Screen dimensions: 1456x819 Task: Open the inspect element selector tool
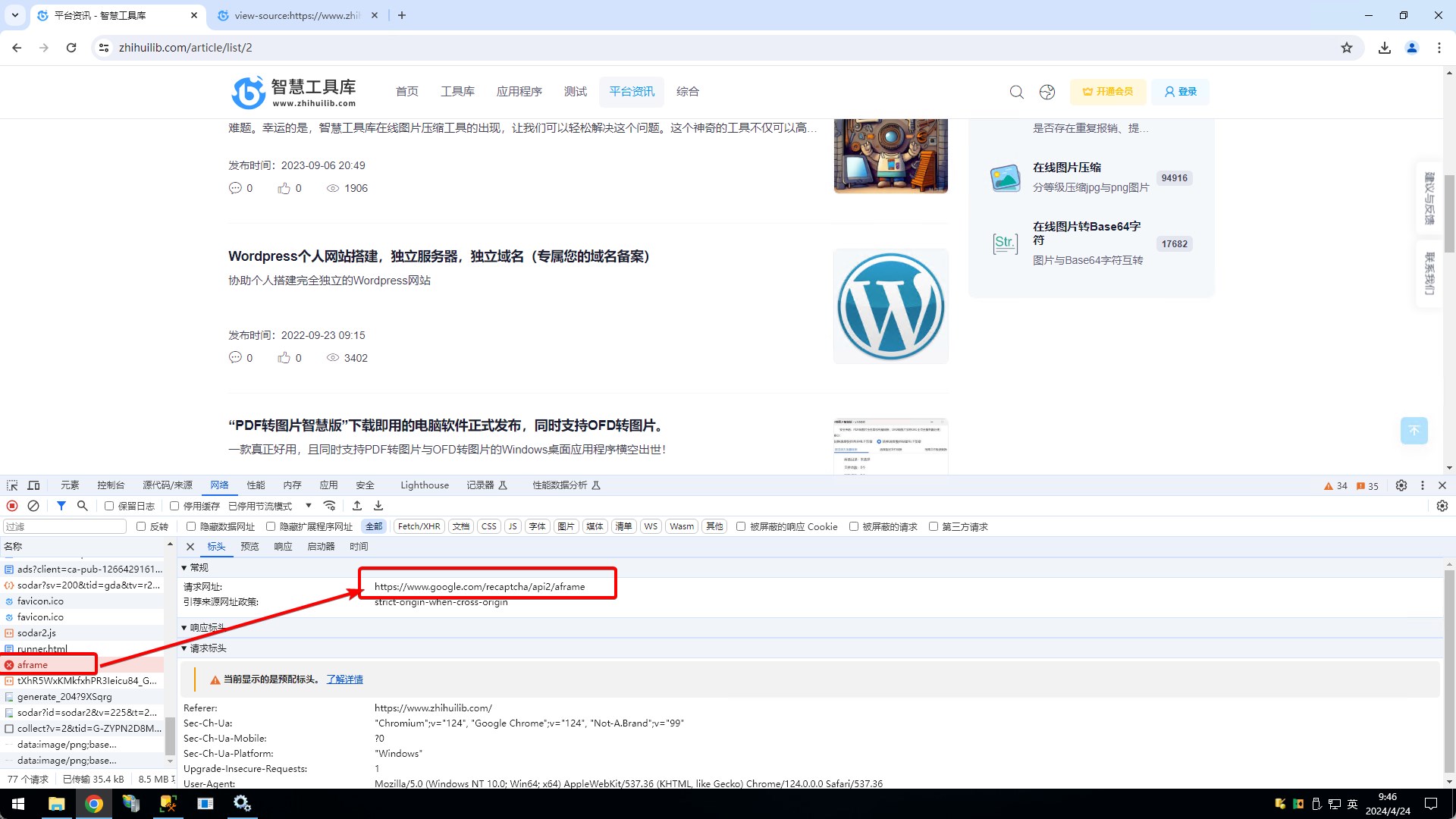coord(12,485)
